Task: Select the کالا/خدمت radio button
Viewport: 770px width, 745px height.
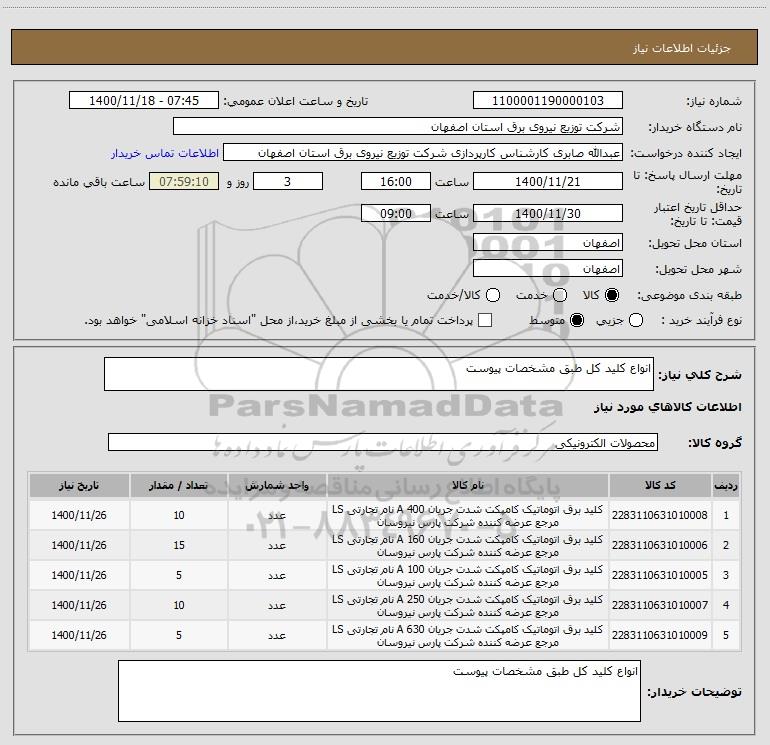Action: pyautogui.click(x=493, y=295)
